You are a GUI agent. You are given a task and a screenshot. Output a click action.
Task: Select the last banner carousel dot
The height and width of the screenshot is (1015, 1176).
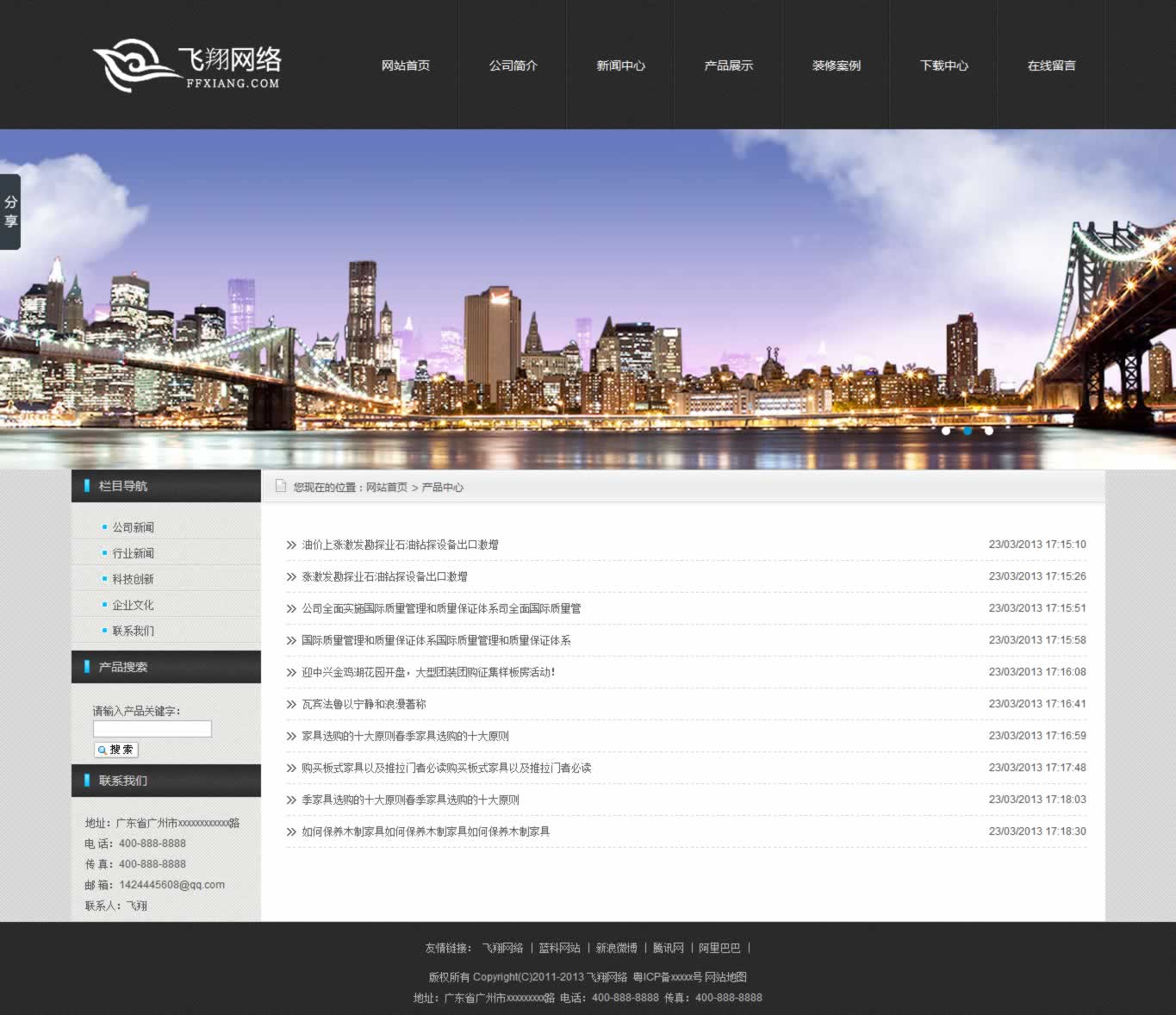pyautogui.click(x=988, y=431)
